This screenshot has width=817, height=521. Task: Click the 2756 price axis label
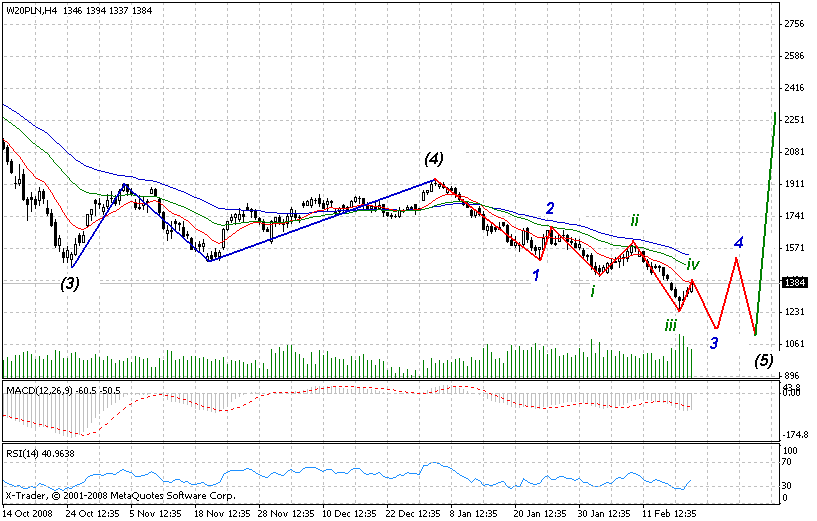(x=794, y=24)
